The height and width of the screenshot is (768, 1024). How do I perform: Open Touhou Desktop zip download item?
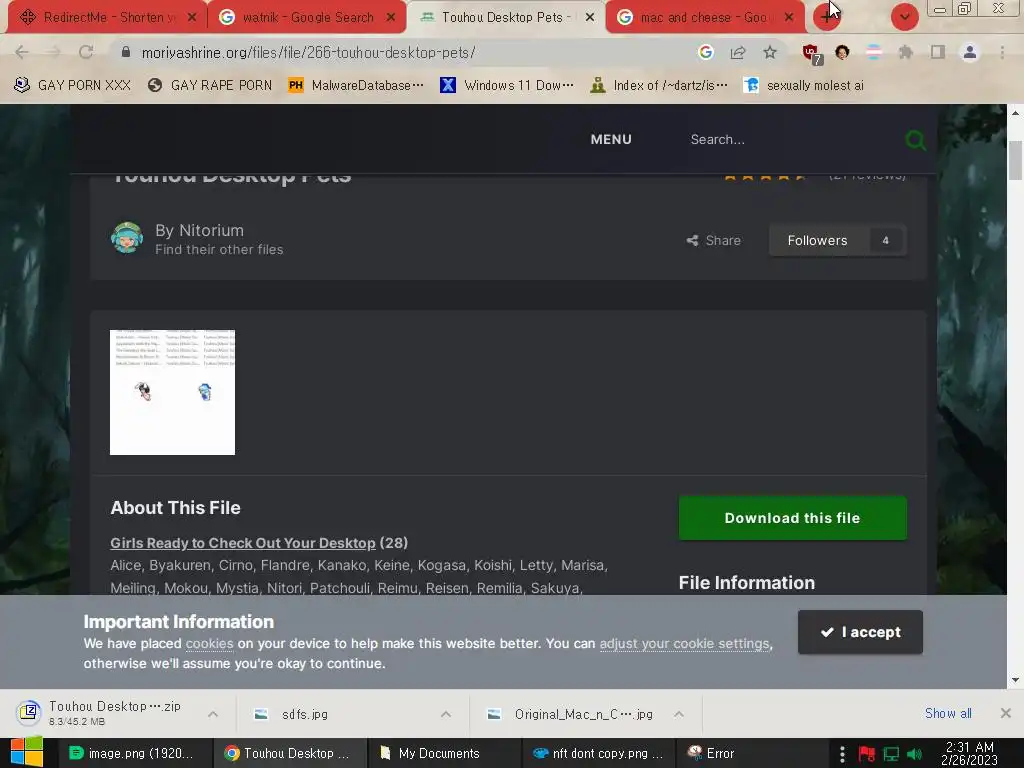[104, 713]
